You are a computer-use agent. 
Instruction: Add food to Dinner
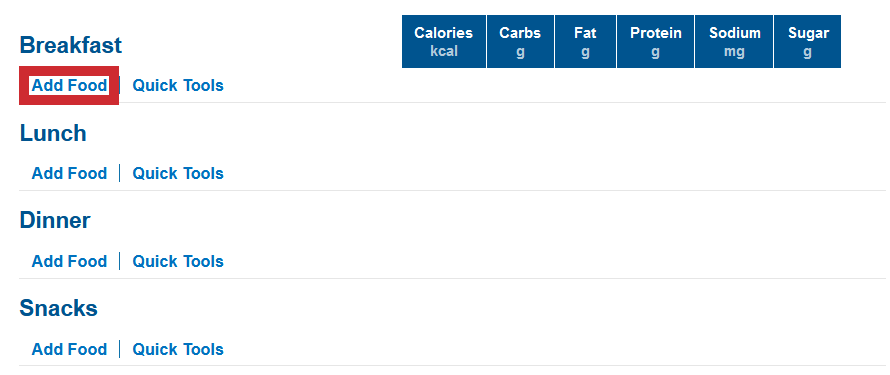(x=69, y=261)
